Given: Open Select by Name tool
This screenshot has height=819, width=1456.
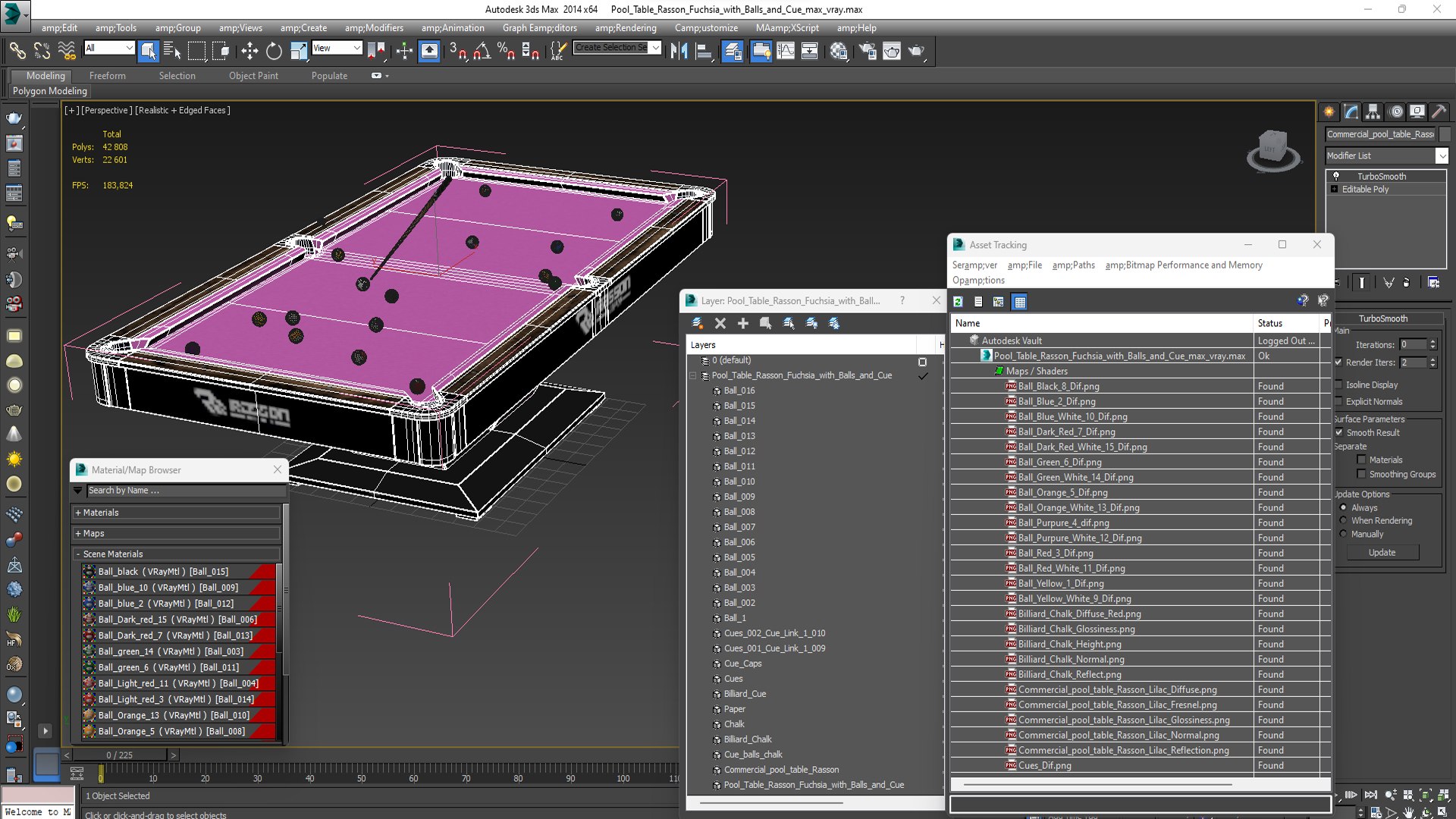Looking at the screenshot, I should (172, 51).
